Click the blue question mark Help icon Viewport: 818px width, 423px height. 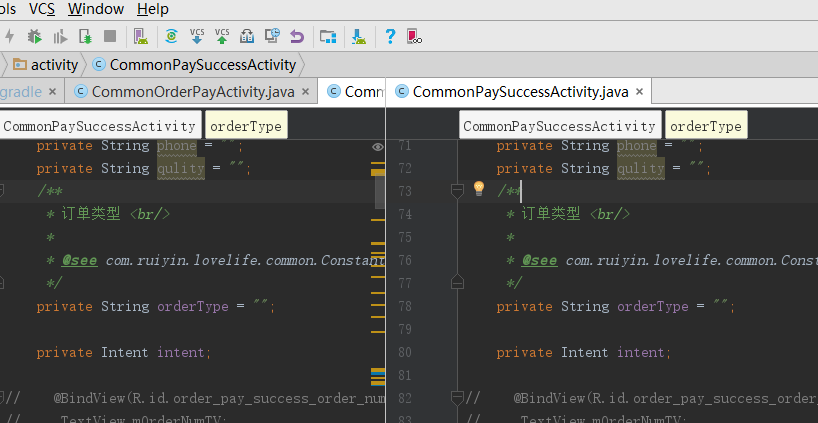click(390, 36)
